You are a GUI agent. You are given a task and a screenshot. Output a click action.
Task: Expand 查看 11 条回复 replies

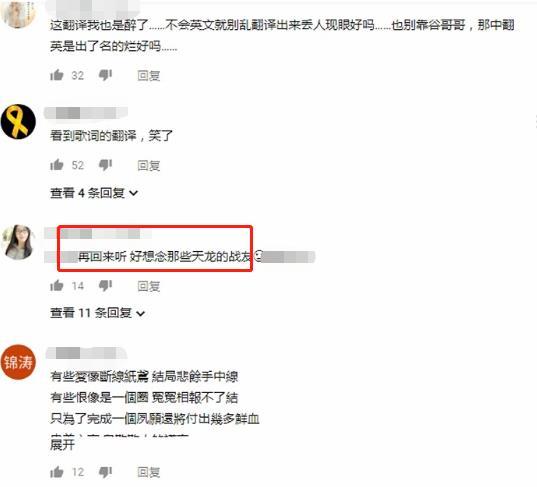coord(98,313)
